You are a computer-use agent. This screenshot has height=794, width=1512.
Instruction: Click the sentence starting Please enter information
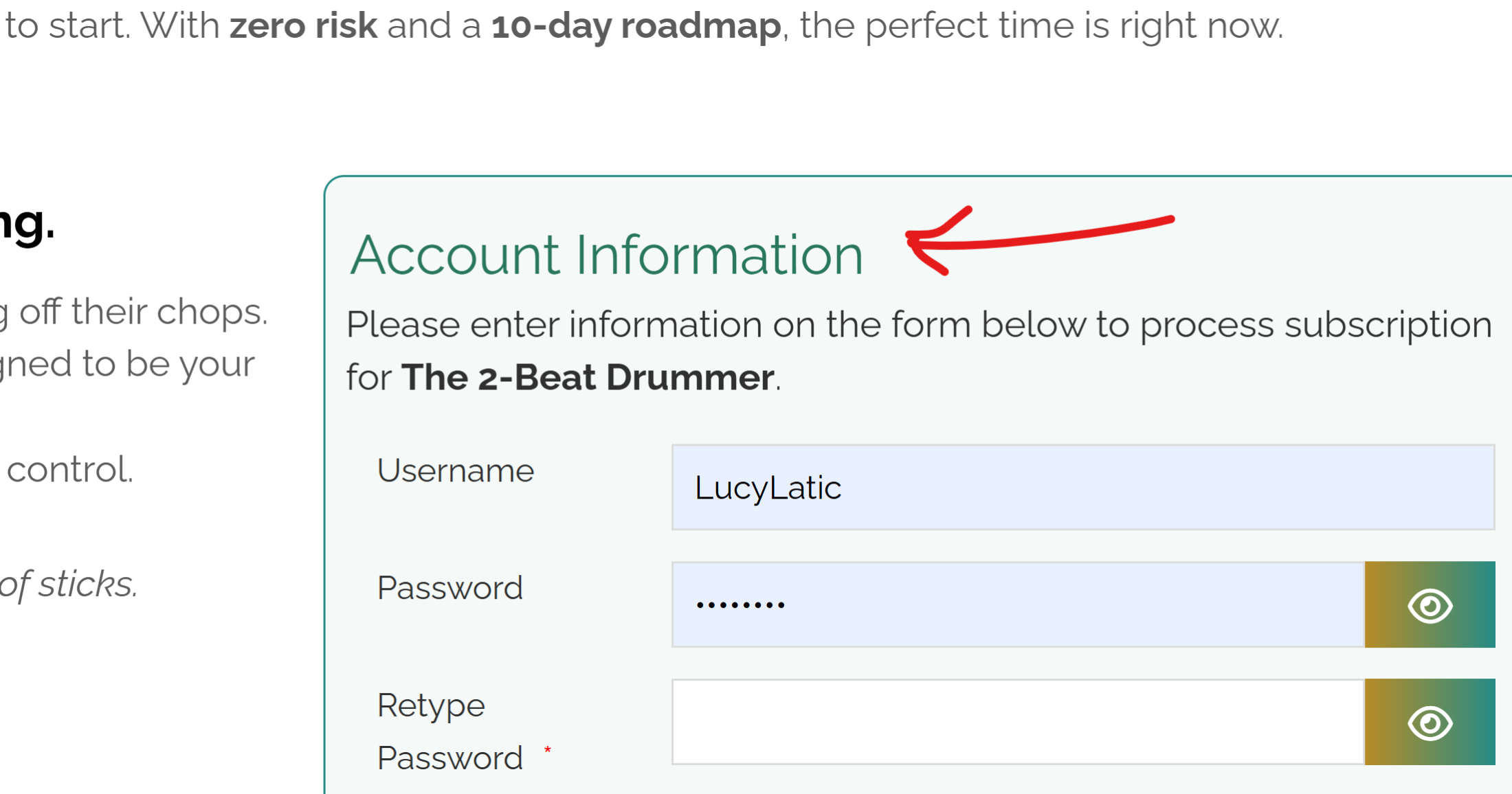pyautogui.click(x=918, y=325)
